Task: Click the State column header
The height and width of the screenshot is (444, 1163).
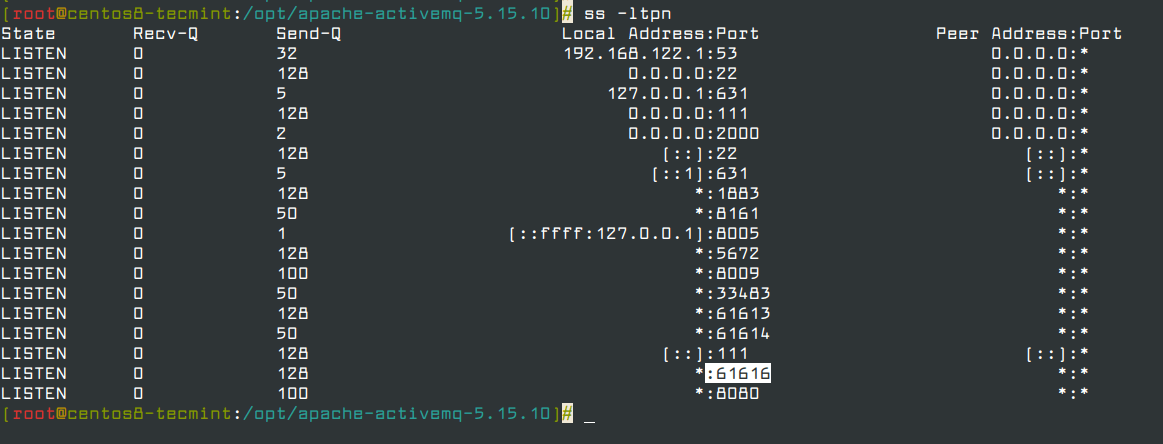Action: [x=28, y=33]
